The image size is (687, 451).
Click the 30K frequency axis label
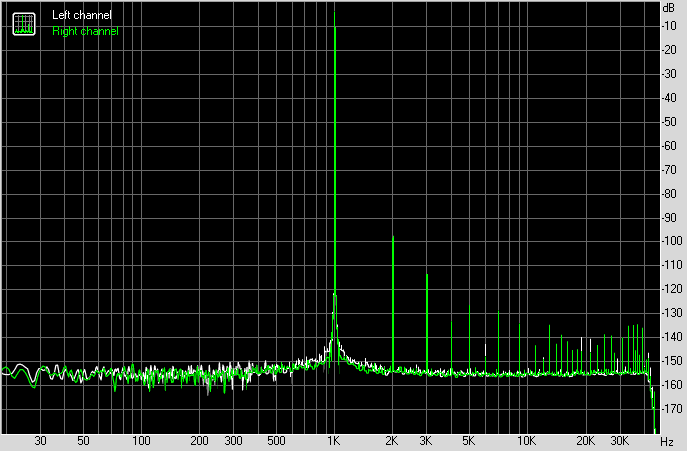pyautogui.click(x=620, y=441)
